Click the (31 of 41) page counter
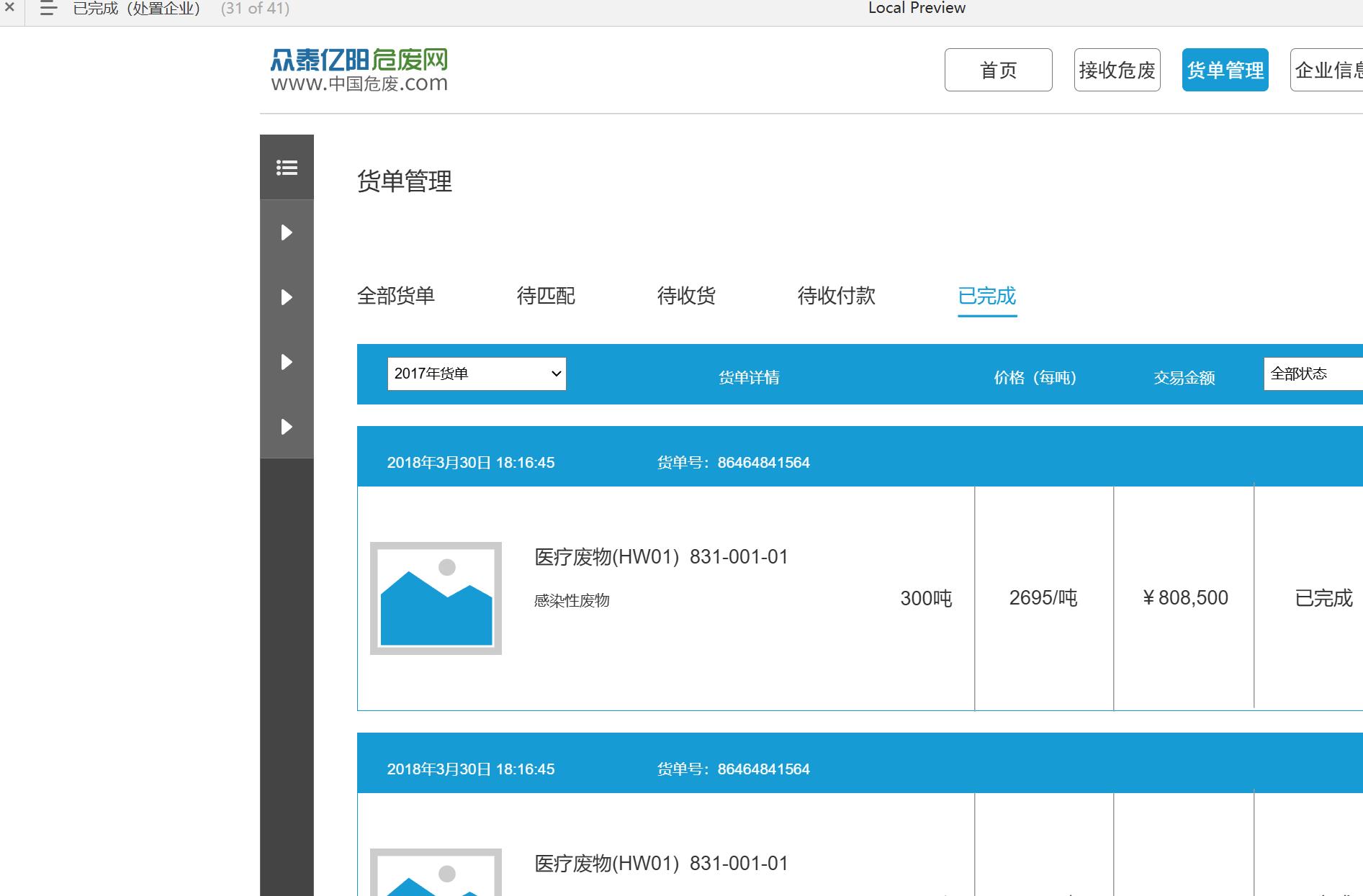The height and width of the screenshot is (896, 1363). tap(255, 9)
